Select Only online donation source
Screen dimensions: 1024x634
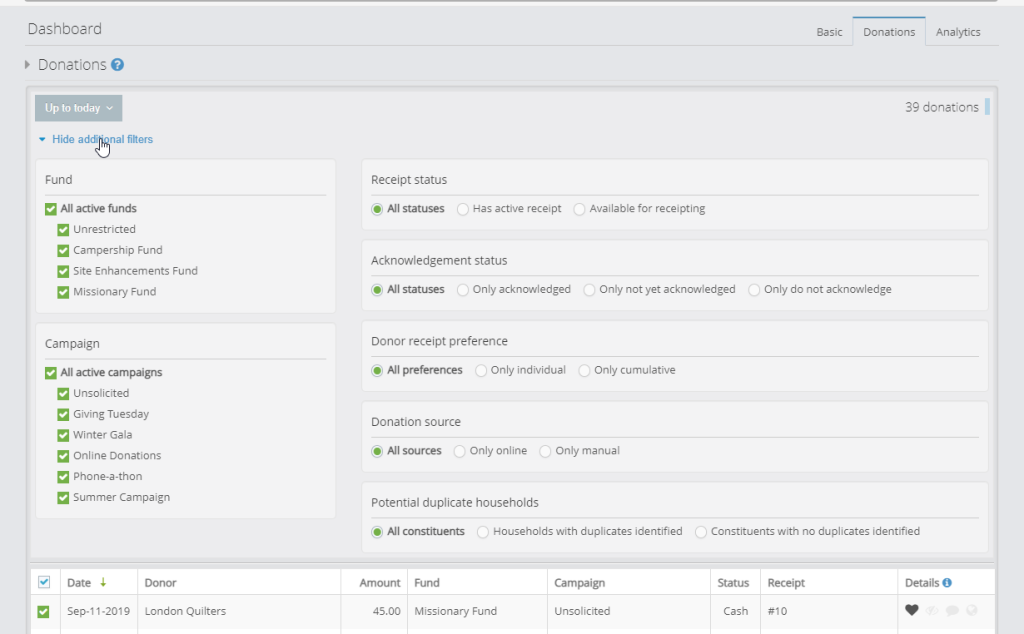click(x=460, y=451)
